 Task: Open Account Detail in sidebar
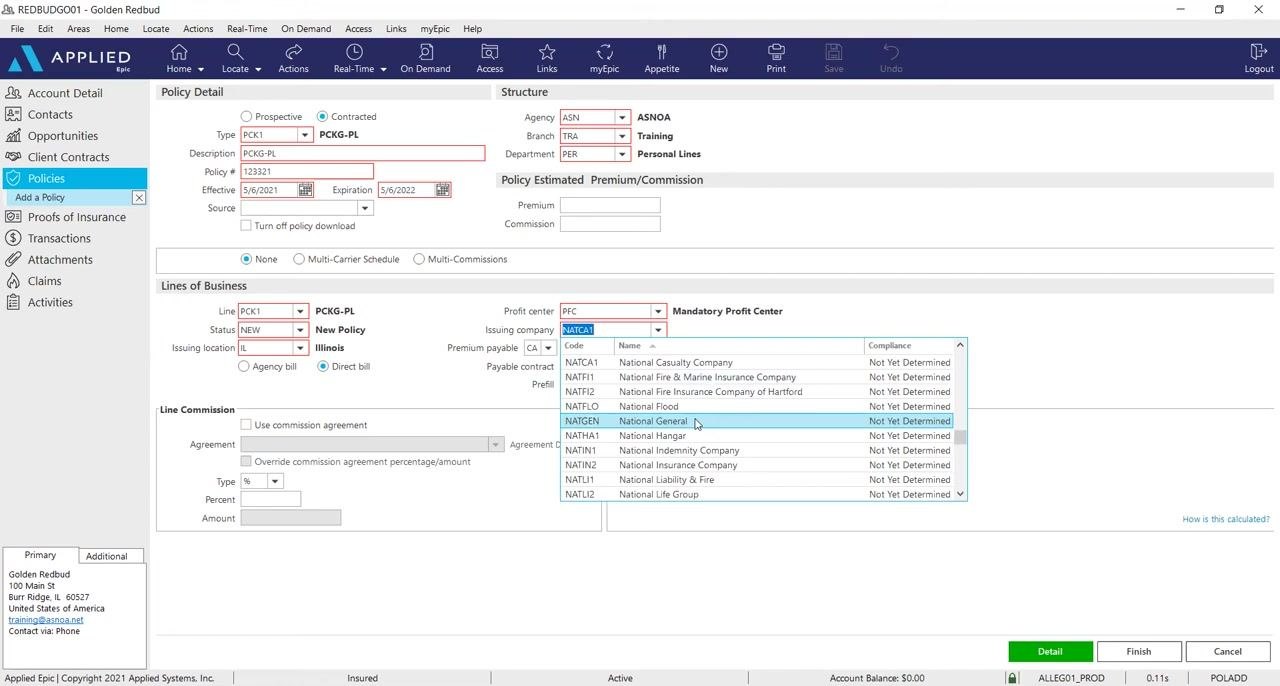tap(65, 93)
